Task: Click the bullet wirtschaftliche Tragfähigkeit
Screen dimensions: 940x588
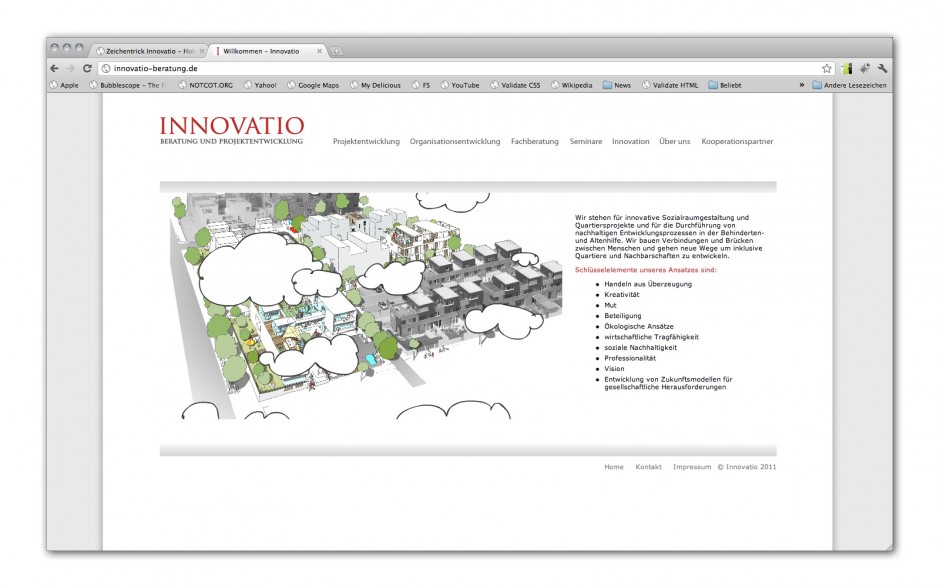Action: (x=652, y=337)
